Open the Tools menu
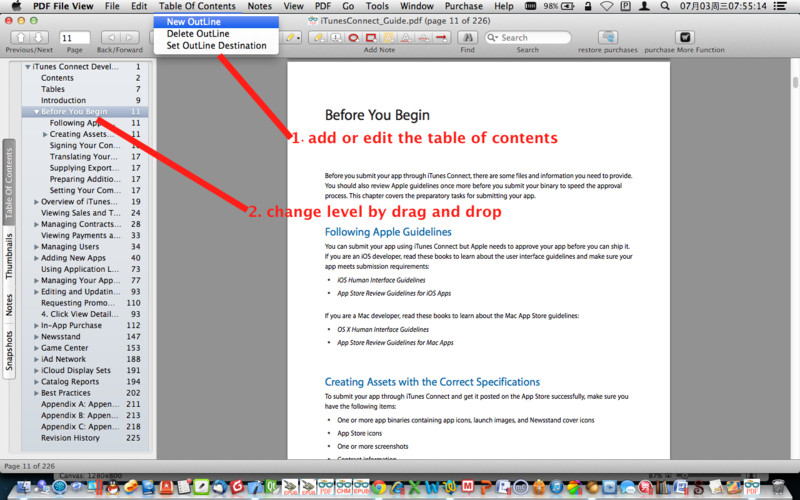Screen dimensions: 800x500 pyautogui.click(x=377, y=6)
